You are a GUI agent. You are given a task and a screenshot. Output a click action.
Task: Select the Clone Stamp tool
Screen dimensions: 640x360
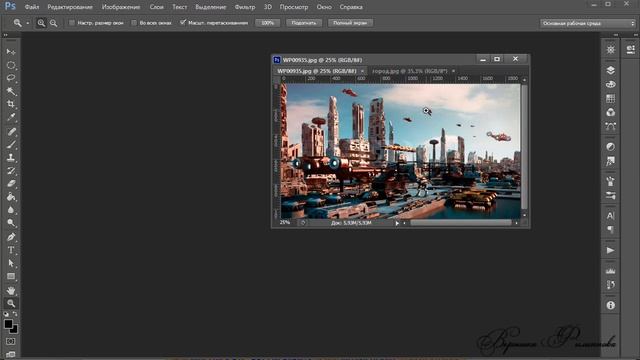point(11,158)
